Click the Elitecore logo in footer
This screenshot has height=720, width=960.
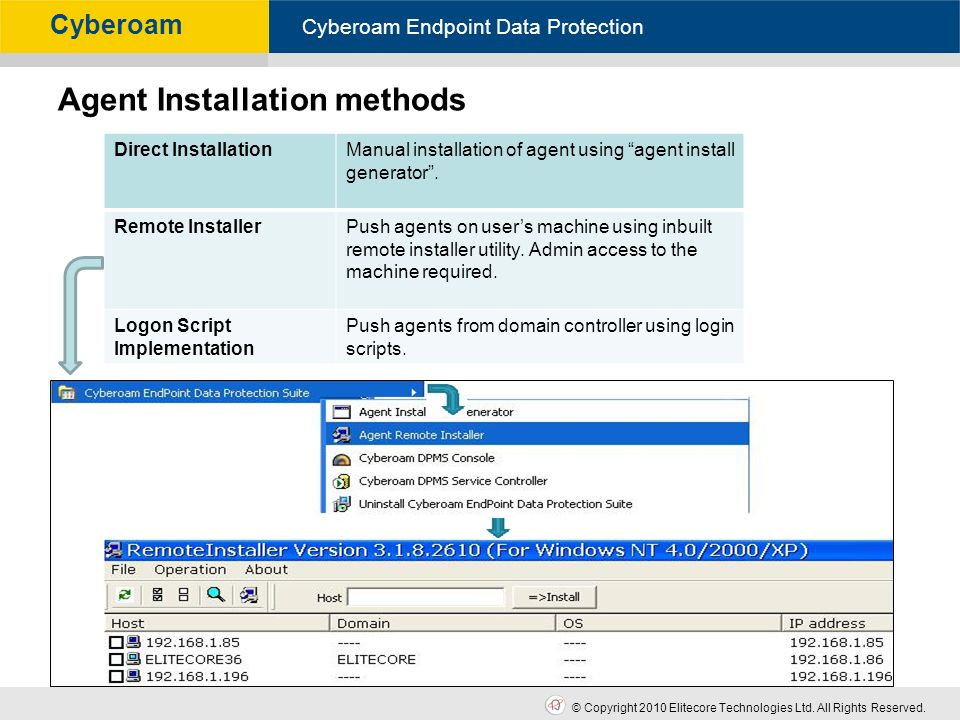555,705
